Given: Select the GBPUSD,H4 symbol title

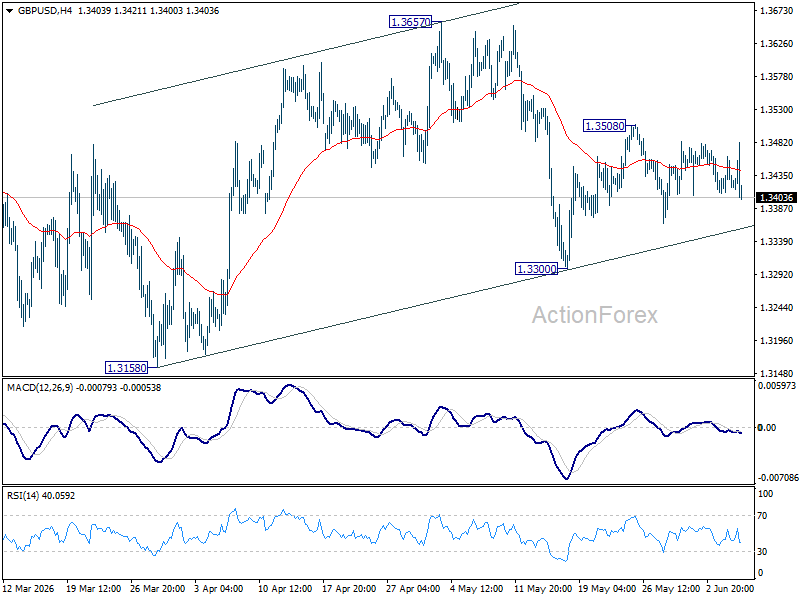Looking at the screenshot, I should point(45,11).
